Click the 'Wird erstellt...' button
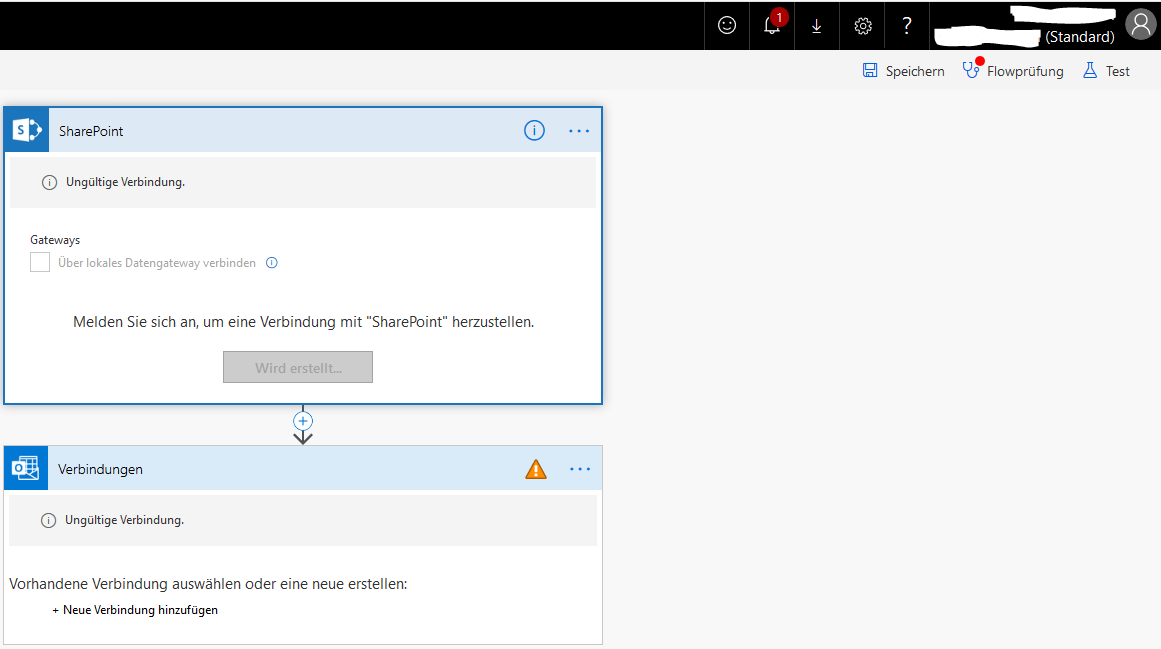This screenshot has height=649, width=1161. click(x=298, y=367)
